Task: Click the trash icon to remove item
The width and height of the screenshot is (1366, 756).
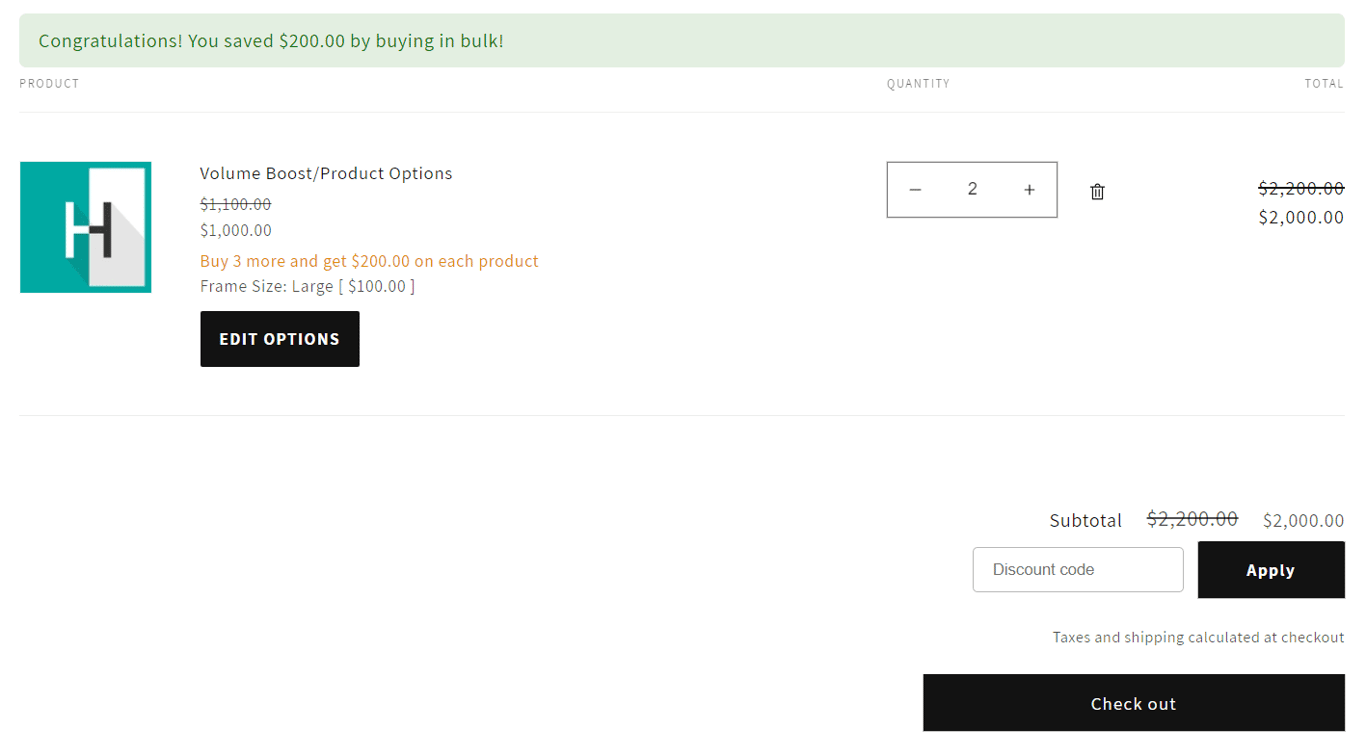Action: point(1097,191)
